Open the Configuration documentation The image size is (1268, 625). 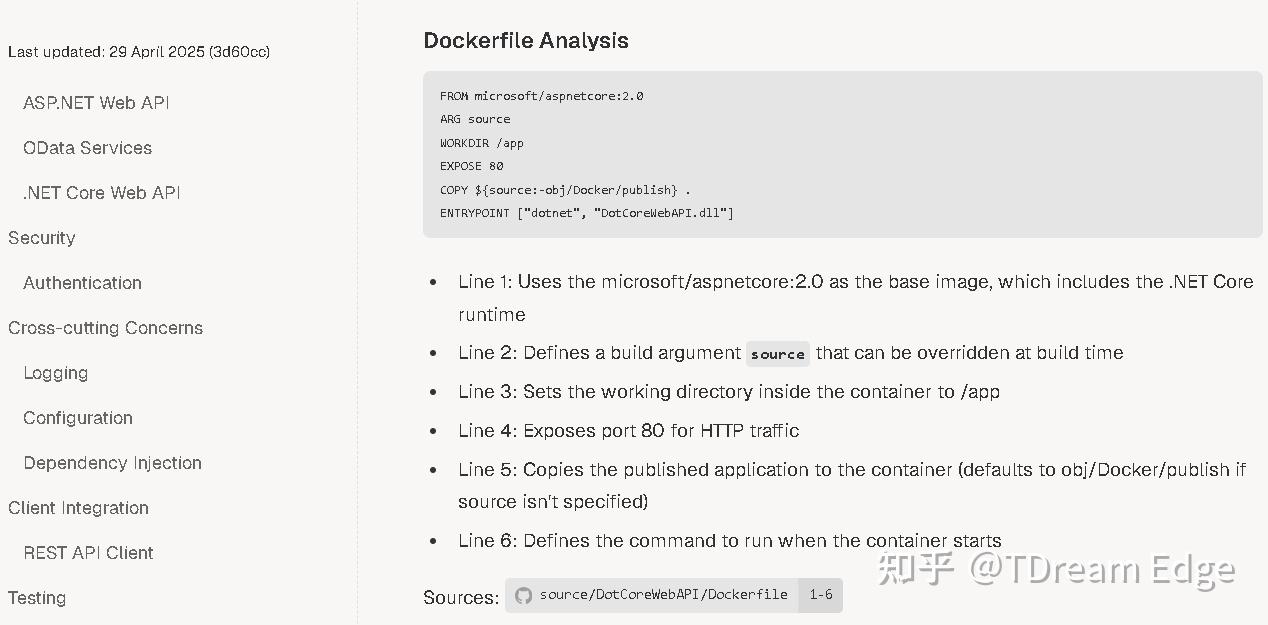click(77, 417)
